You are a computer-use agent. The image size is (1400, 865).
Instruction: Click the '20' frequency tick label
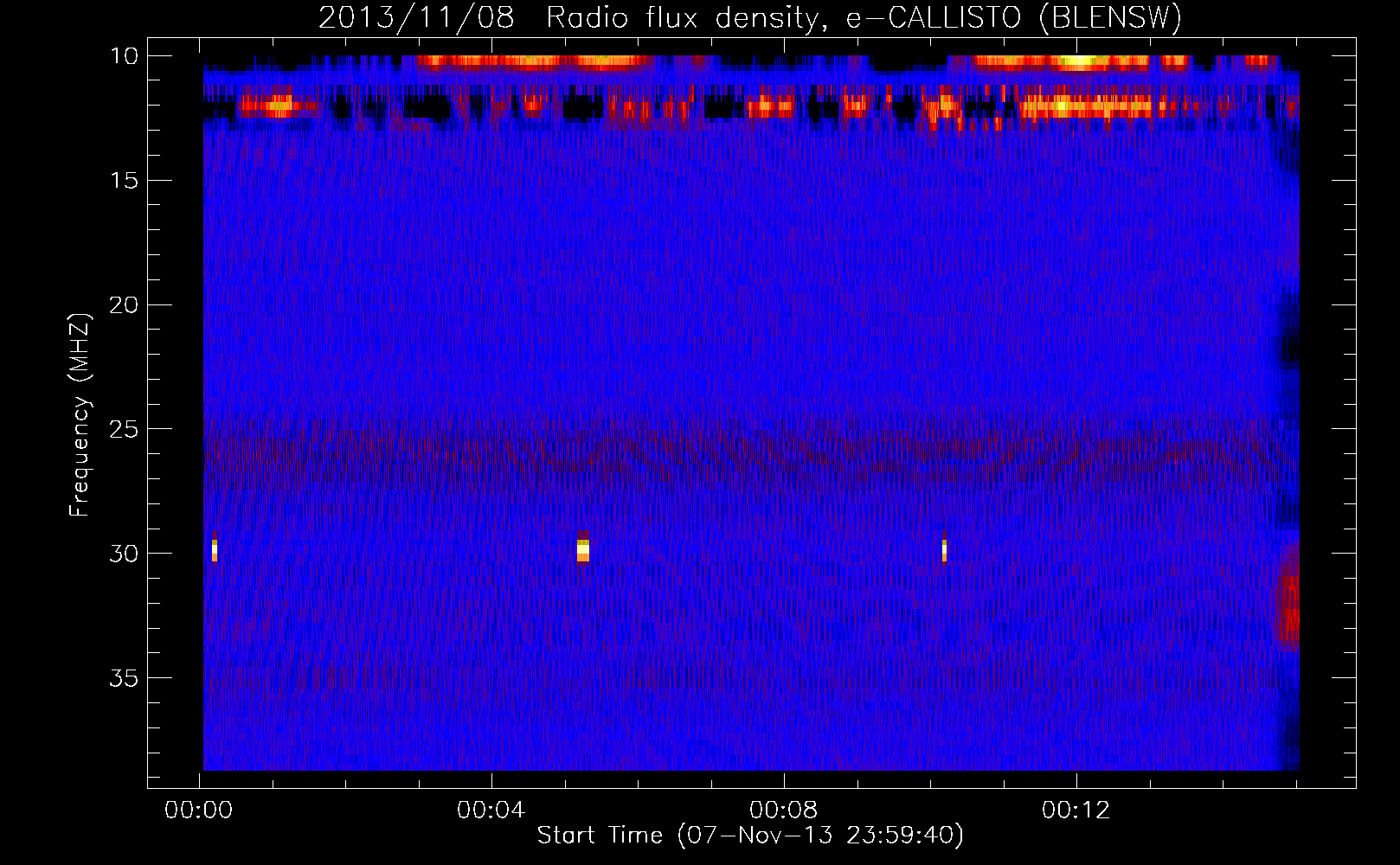(124, 305)
